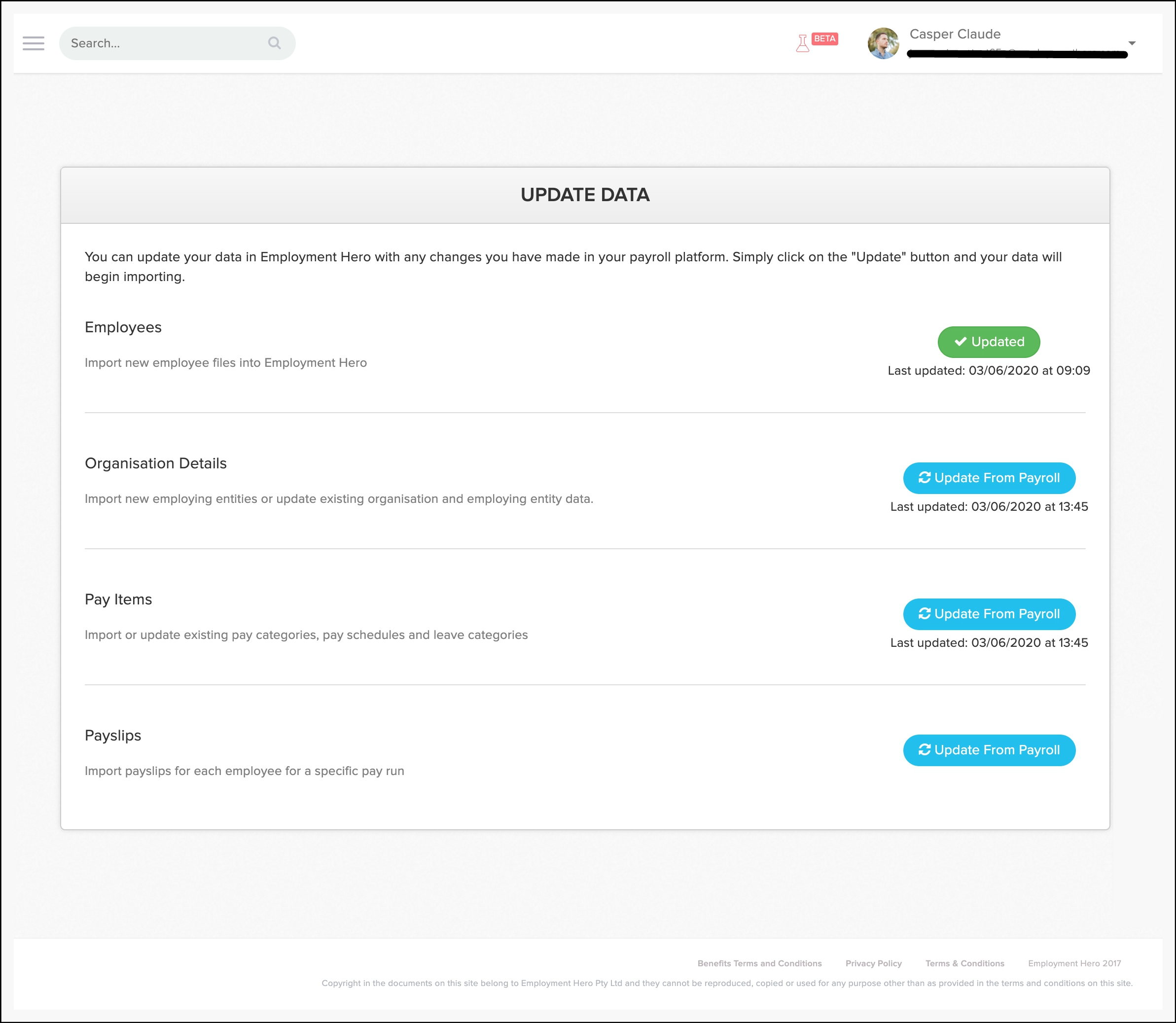
Task: Click Casper Claude's profile avatar
Action: (883, 43)
